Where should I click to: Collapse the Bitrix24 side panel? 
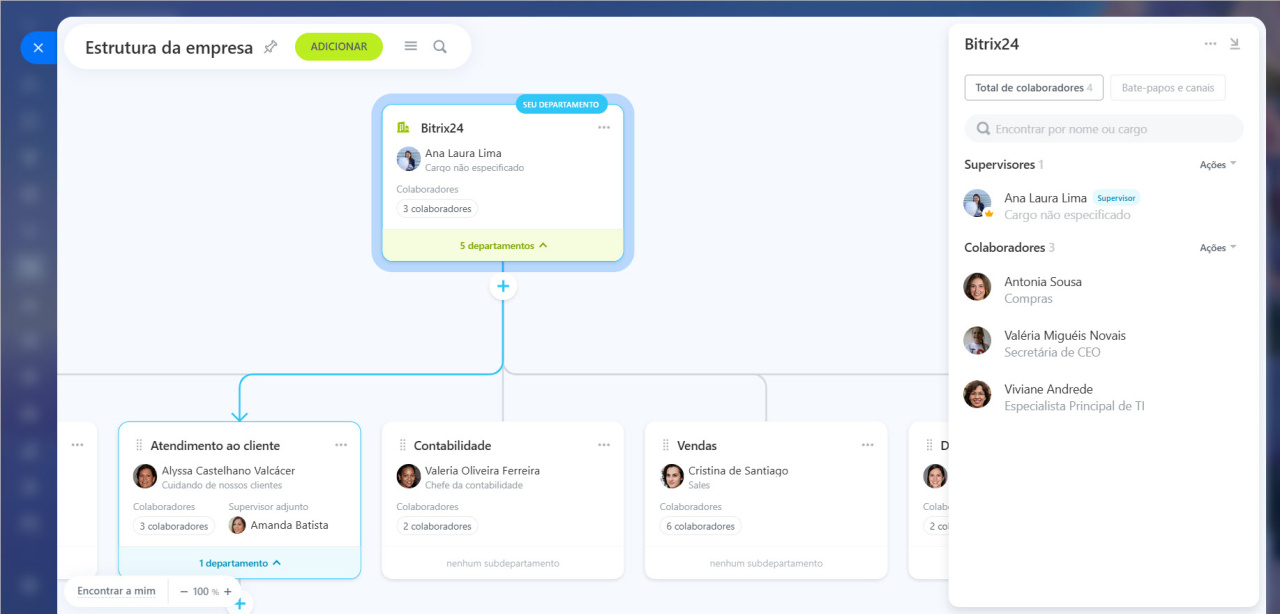[x=1235, y=44]
